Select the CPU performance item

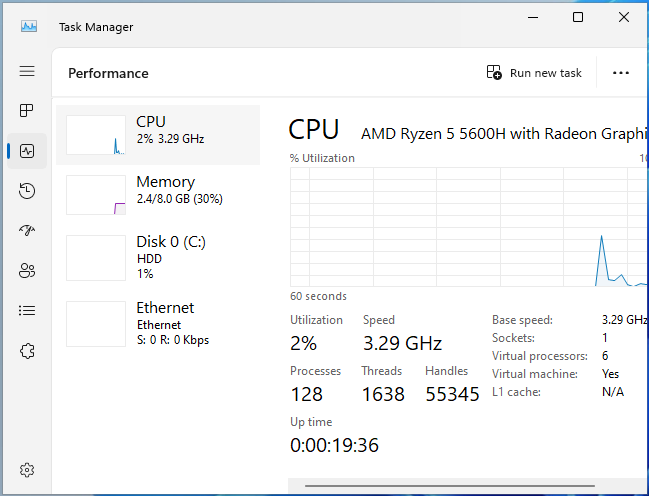pos(158,135)
